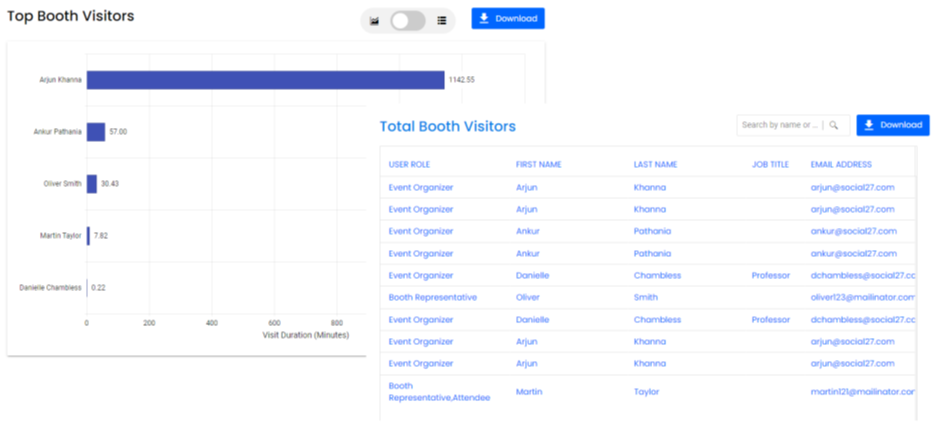This screenshot has height=428, width=940.
Task: Click the JOB TITLE column header
Action: coord(770,164)
